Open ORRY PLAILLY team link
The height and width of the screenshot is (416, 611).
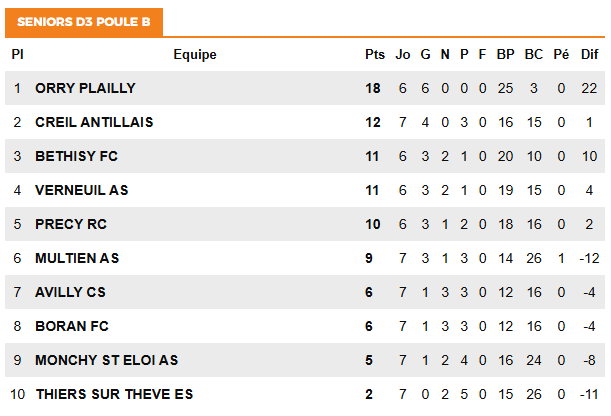click(x=85, y=88)
